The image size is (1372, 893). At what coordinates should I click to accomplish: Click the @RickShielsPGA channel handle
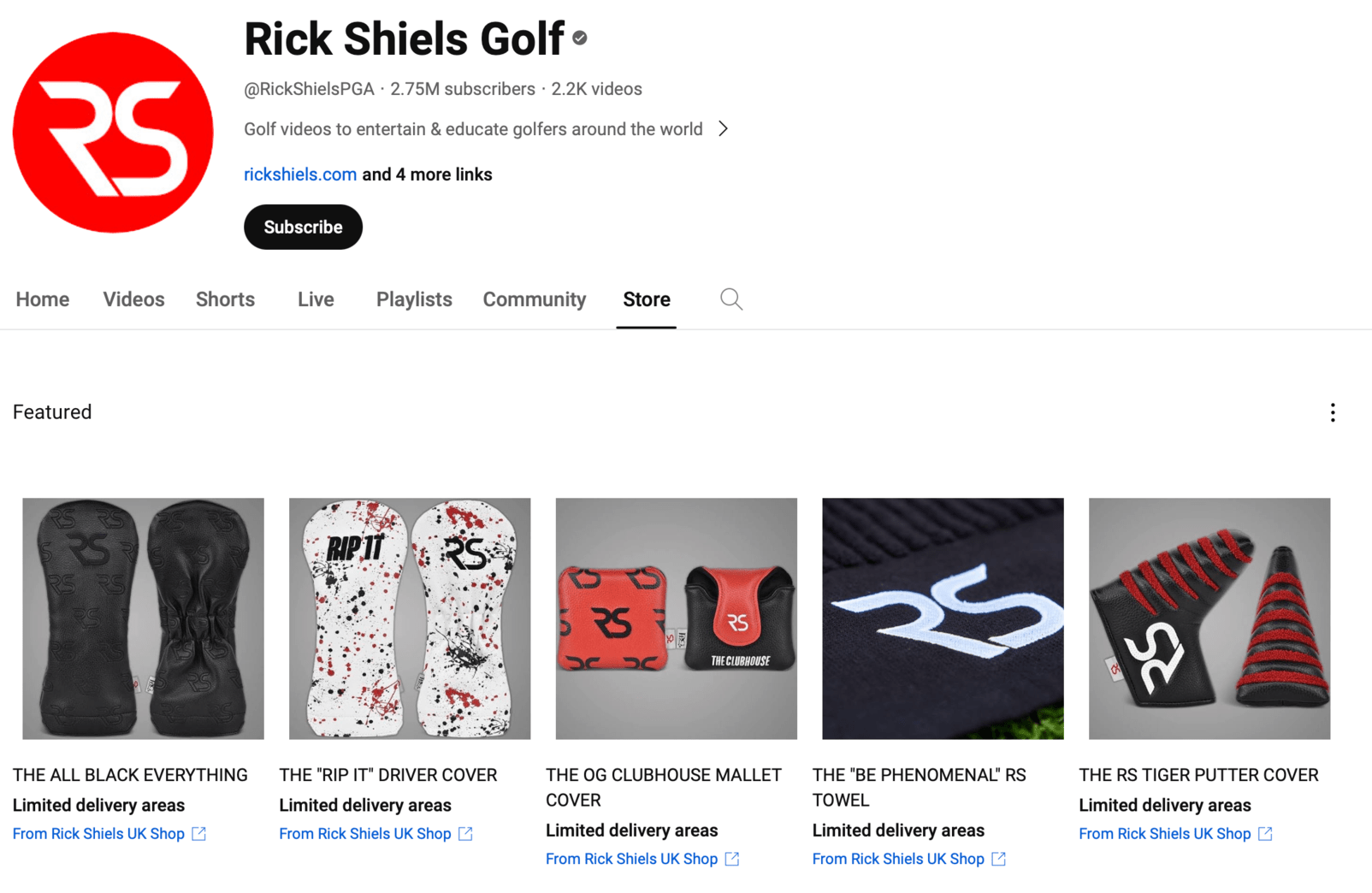[x=309, y=88]
